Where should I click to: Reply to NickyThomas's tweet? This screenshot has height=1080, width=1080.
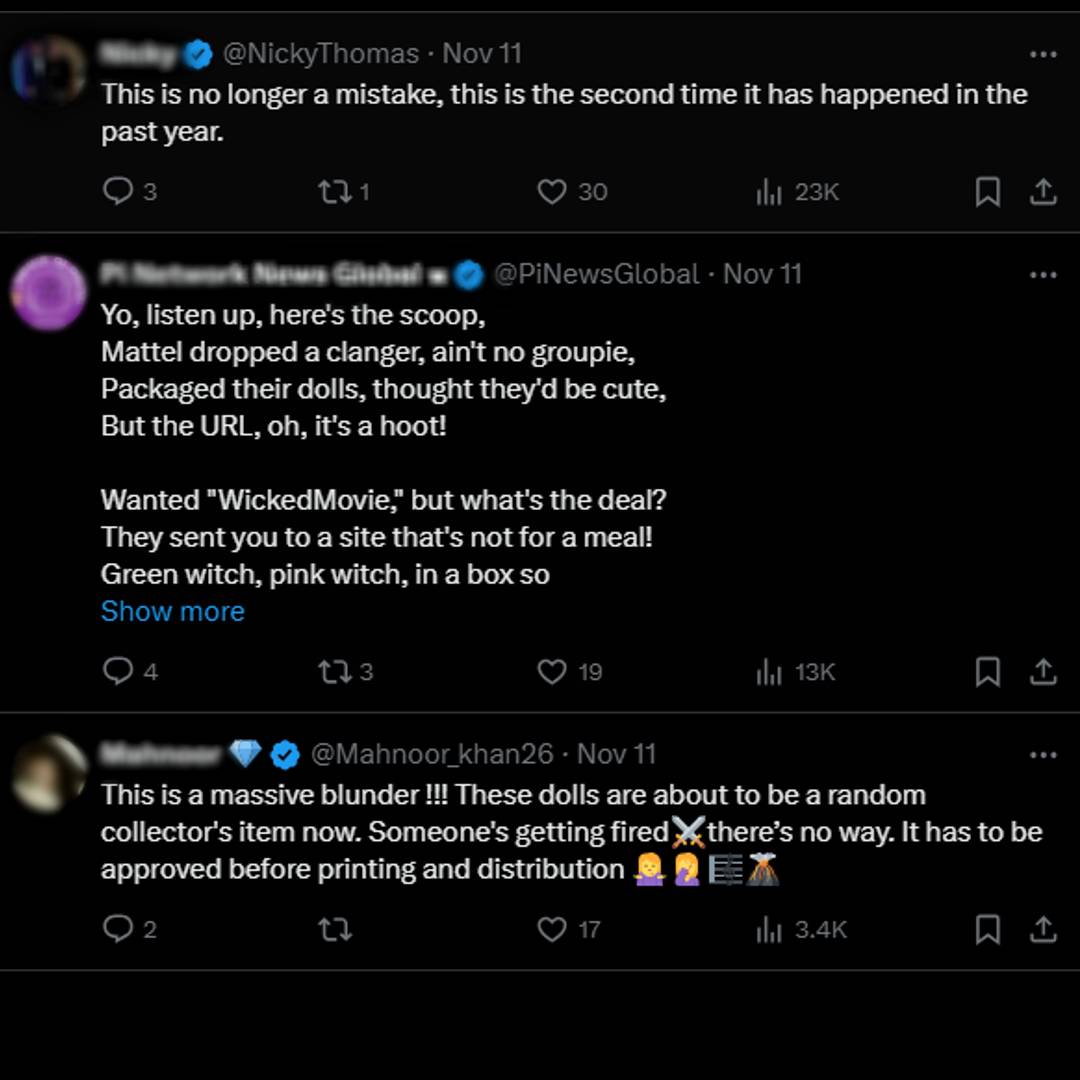118,191
